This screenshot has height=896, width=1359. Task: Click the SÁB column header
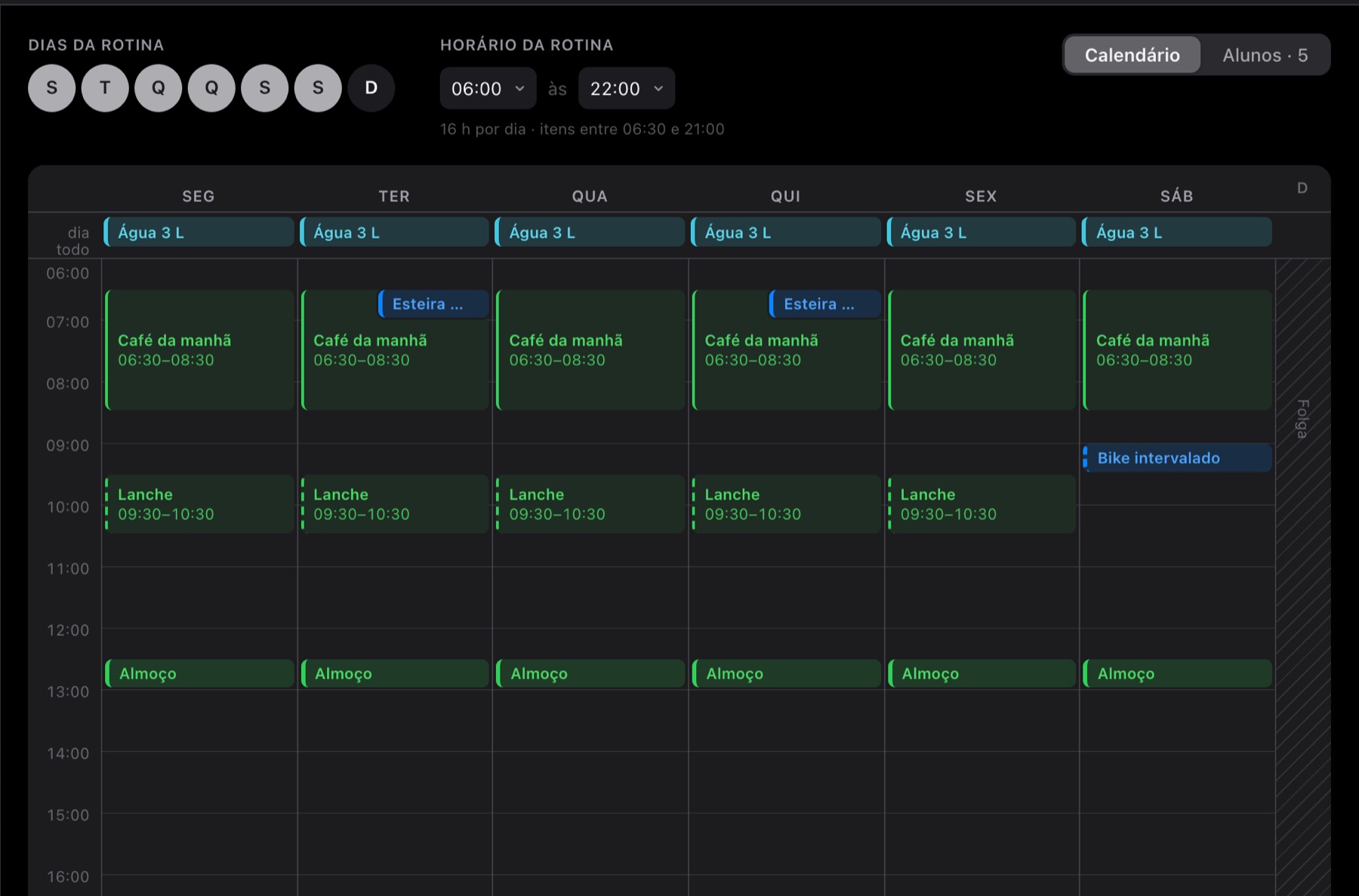coord(1176,196)
